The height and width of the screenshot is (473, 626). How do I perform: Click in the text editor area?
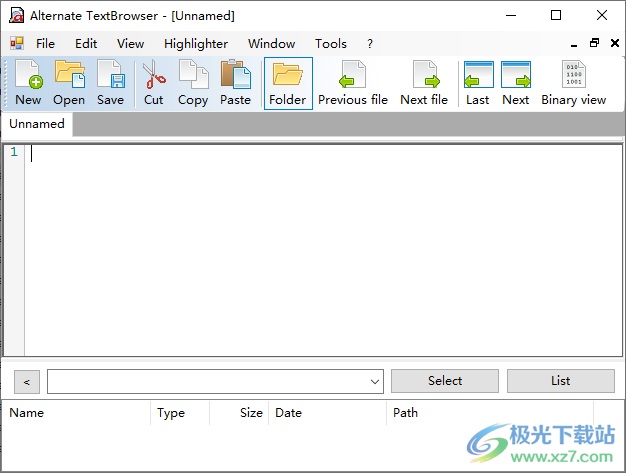323,251
